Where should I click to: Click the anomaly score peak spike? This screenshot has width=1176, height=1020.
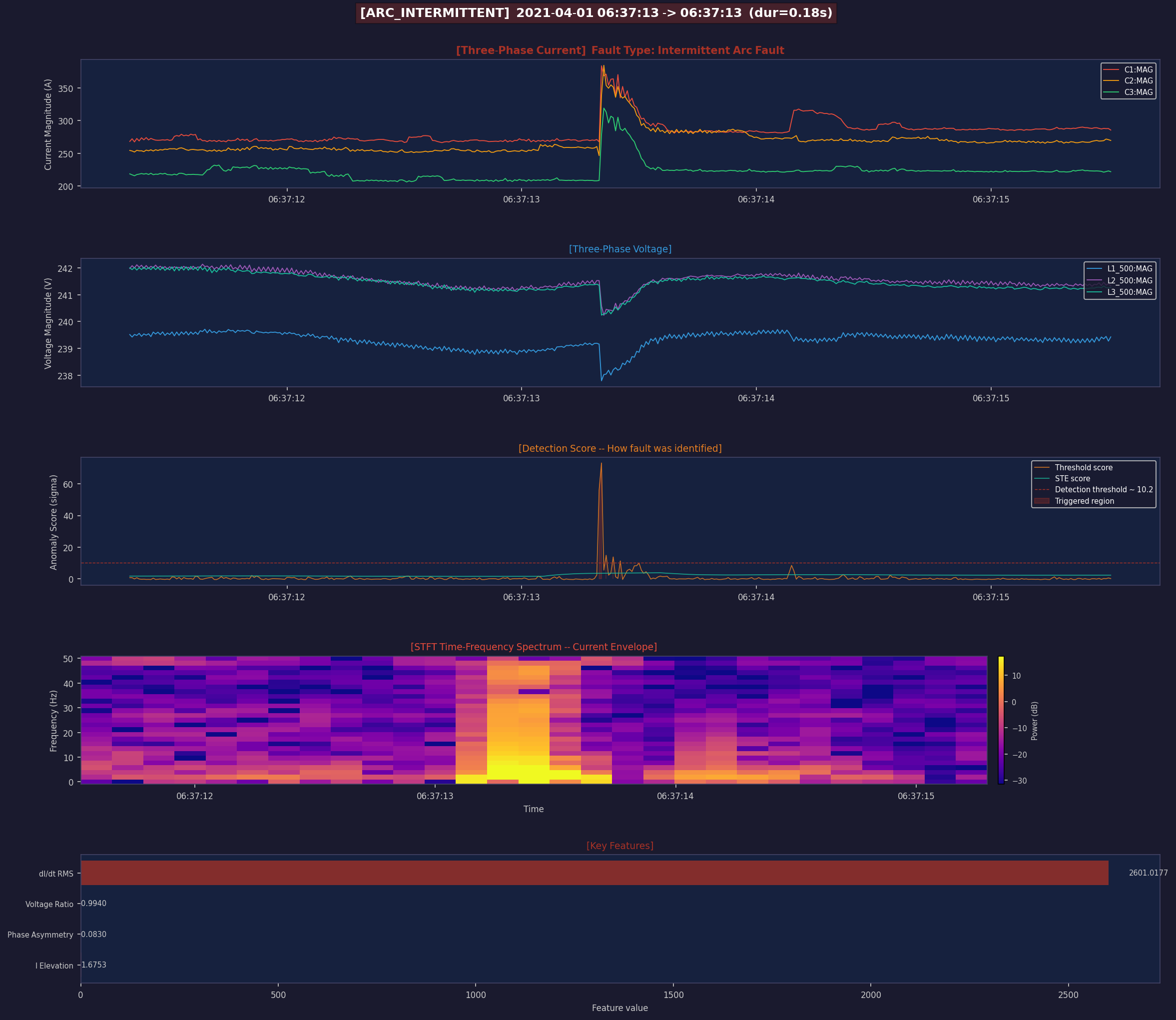coord(601,465)
